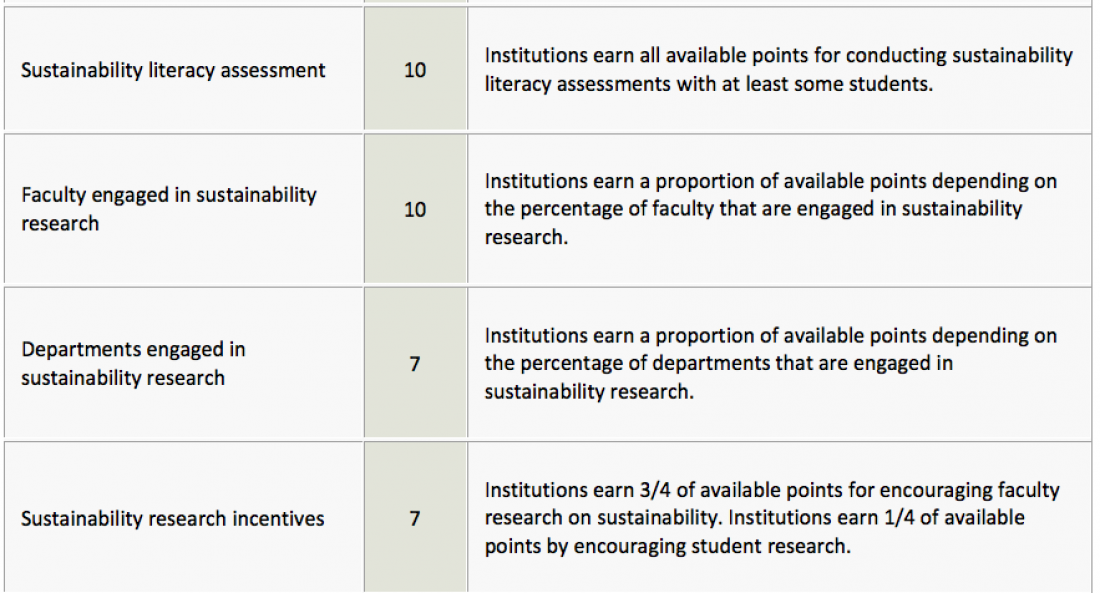This screenshot has width=1100, height=593.
Task: Select the points value for research incentives
Action: (x=415, y=519)
